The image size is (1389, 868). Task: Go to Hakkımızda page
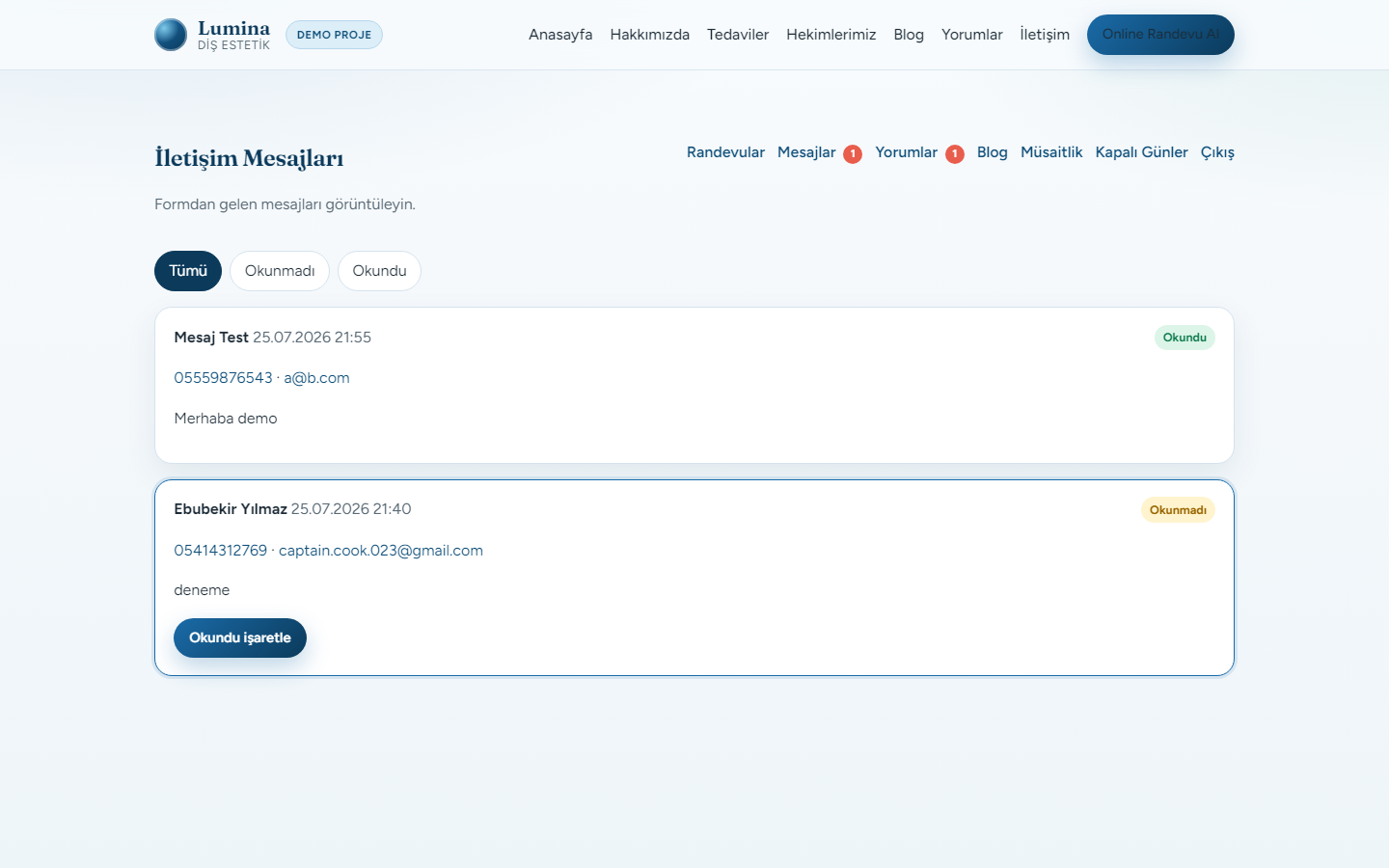click(x=650, y=35)
